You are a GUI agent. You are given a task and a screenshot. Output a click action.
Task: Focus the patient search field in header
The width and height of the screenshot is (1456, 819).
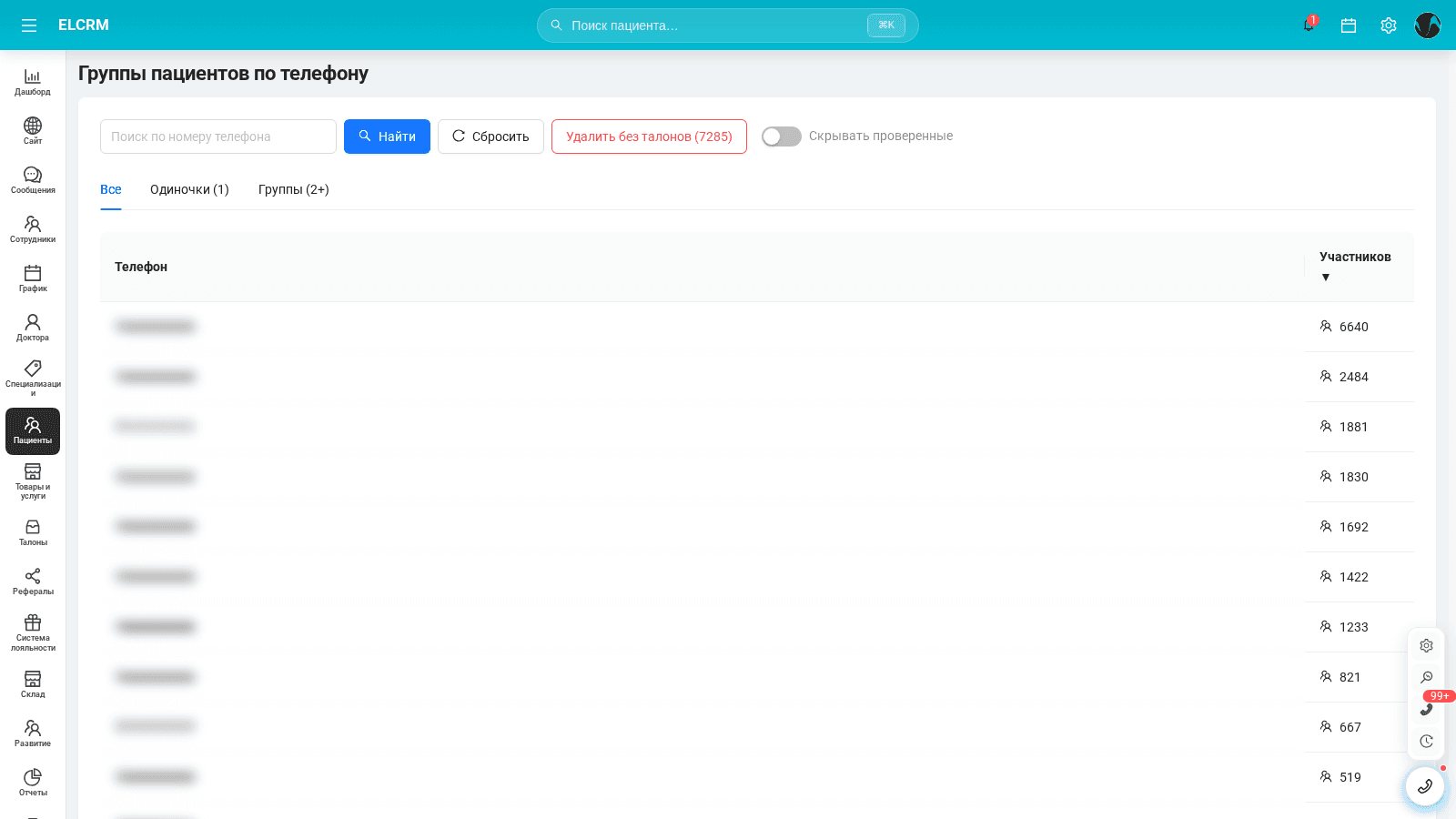(x=728, y=25)
